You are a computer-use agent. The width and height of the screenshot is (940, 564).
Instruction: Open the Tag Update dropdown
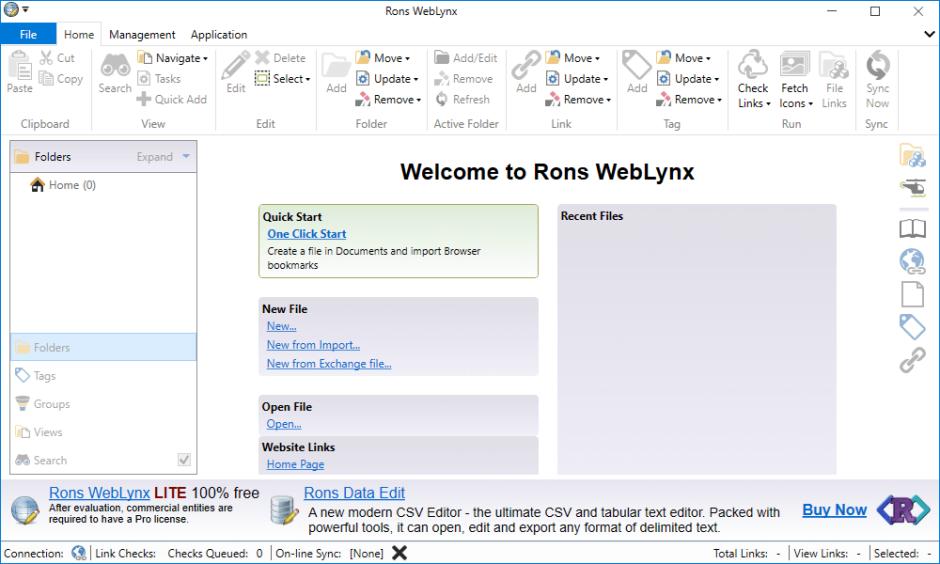click(x=688, y=79)
